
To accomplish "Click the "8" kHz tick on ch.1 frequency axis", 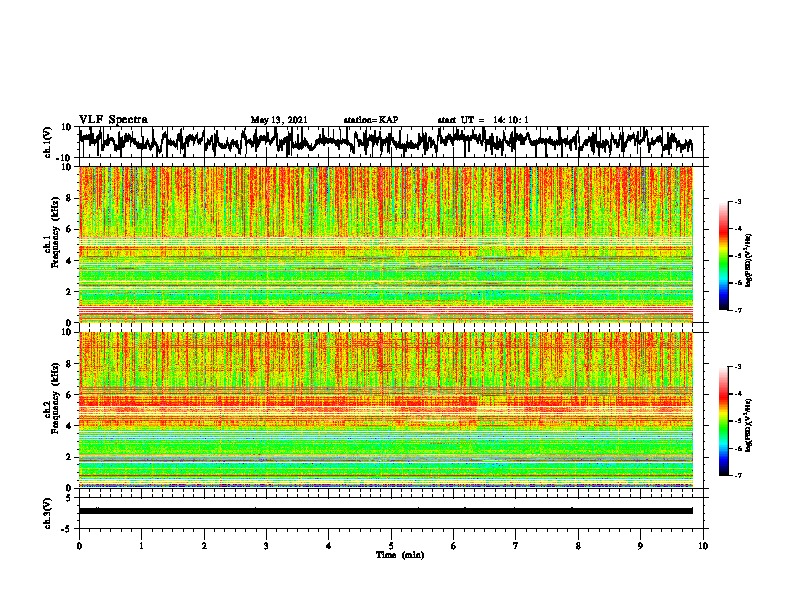I will [x=70, y=198].
